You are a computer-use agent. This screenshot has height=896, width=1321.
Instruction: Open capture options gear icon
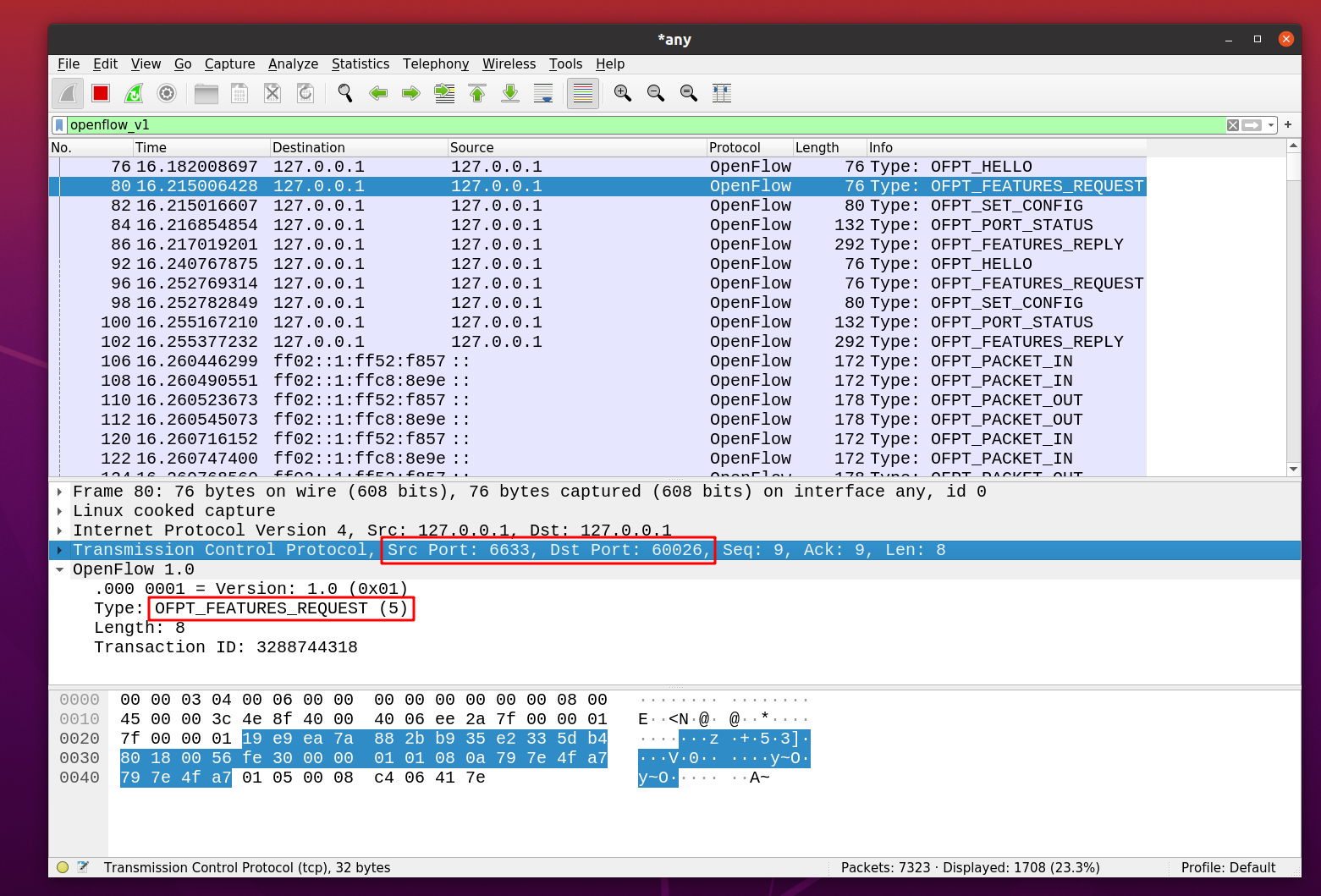[x=167, y=93]
